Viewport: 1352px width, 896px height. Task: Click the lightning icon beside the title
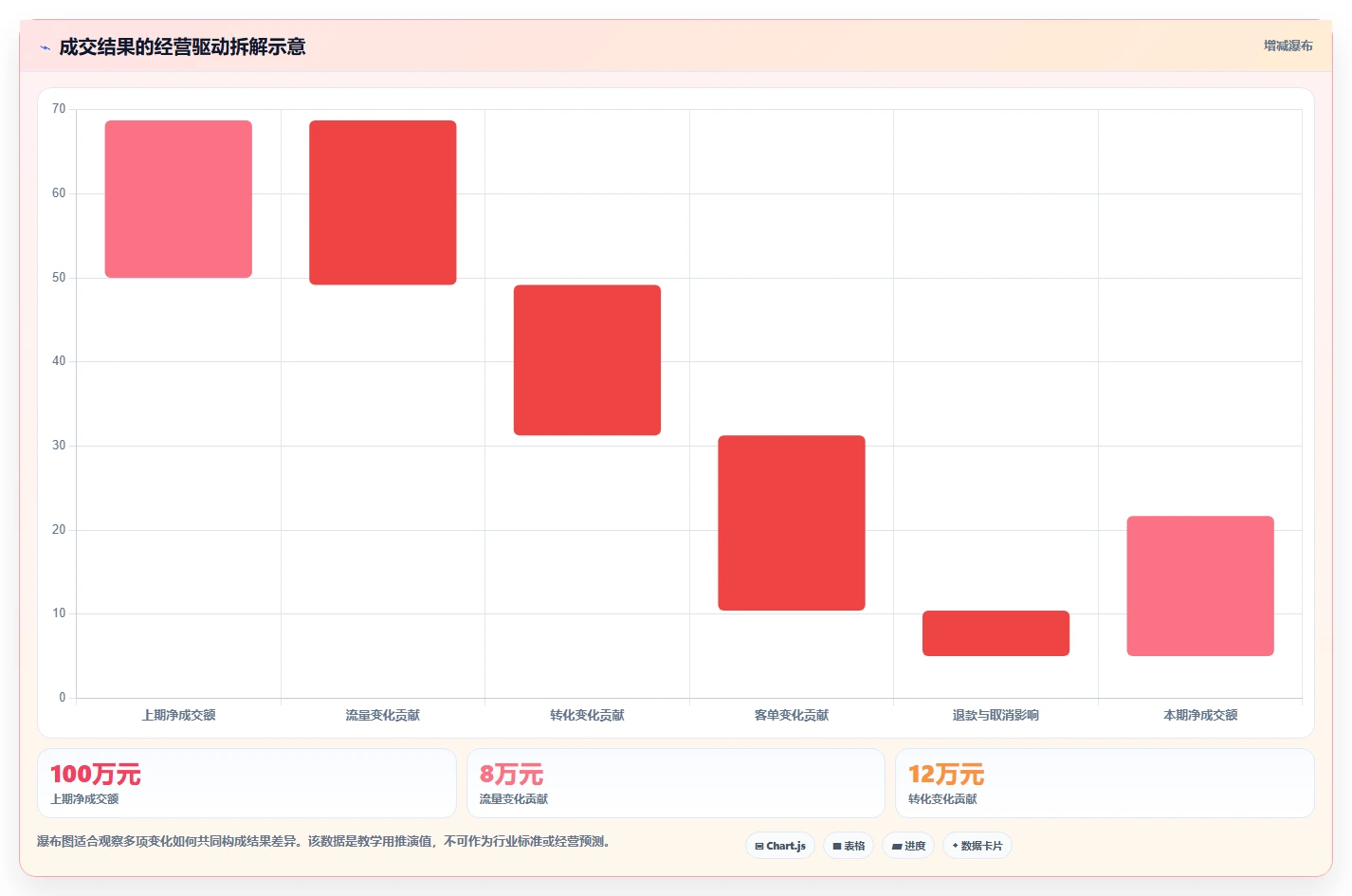tap(45, 47)
